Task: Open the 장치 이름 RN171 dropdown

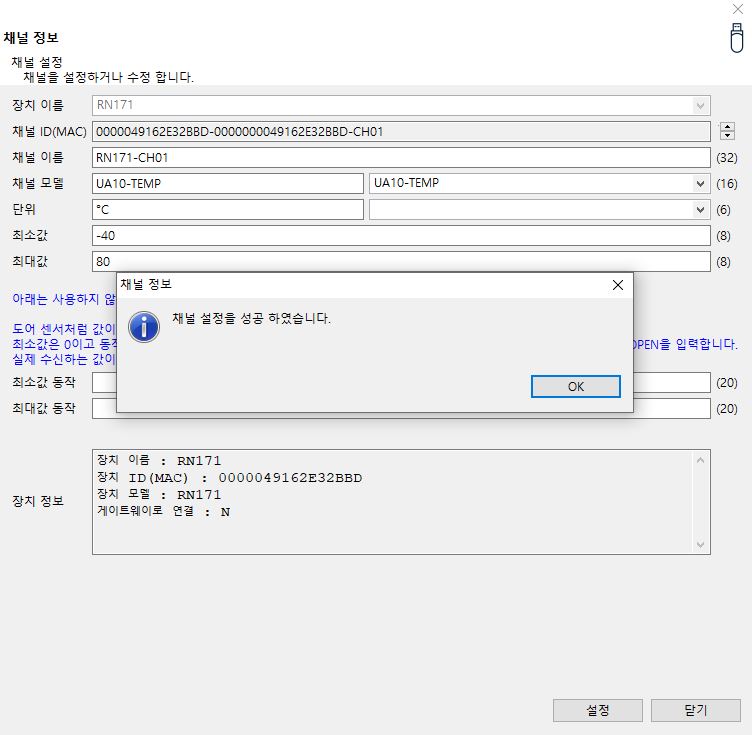Action: coord(700,105)
